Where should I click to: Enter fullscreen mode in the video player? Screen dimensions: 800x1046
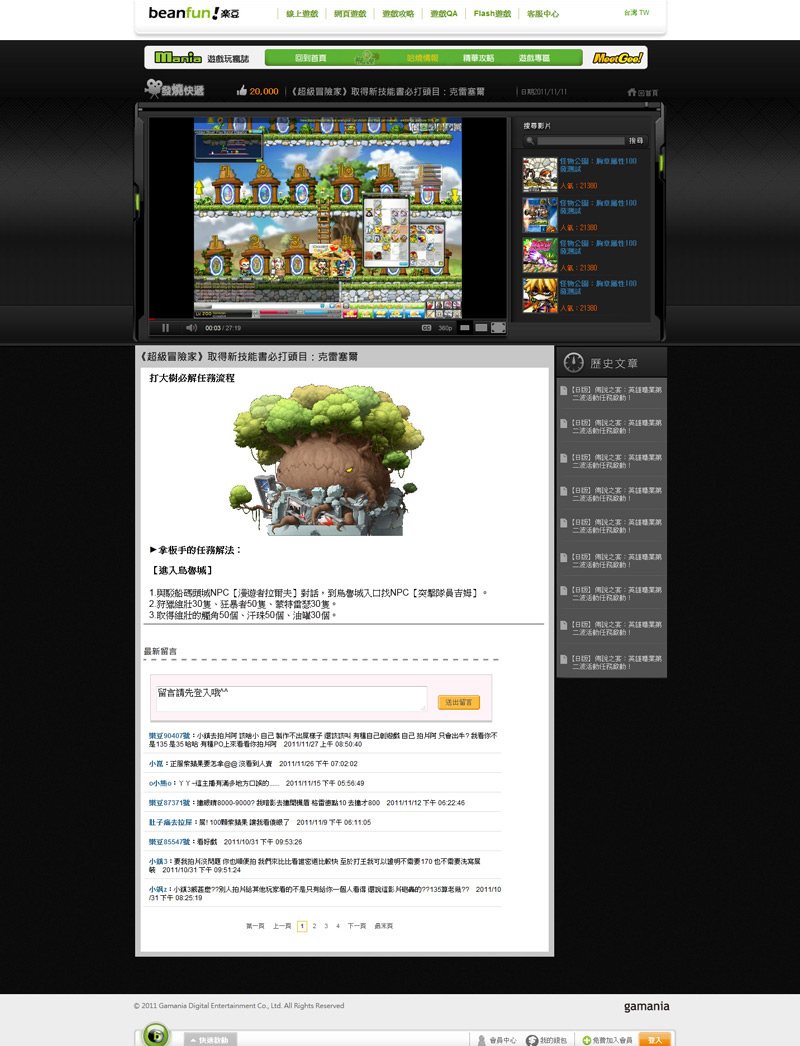498,328
